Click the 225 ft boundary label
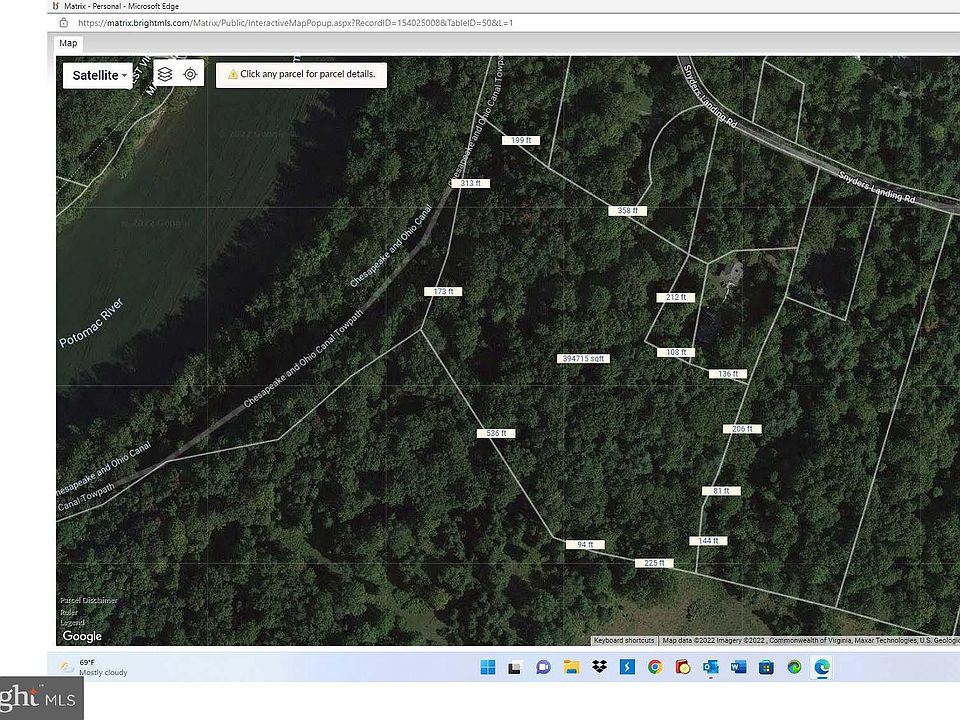The image size is (960, 720). tap(654, 563)
